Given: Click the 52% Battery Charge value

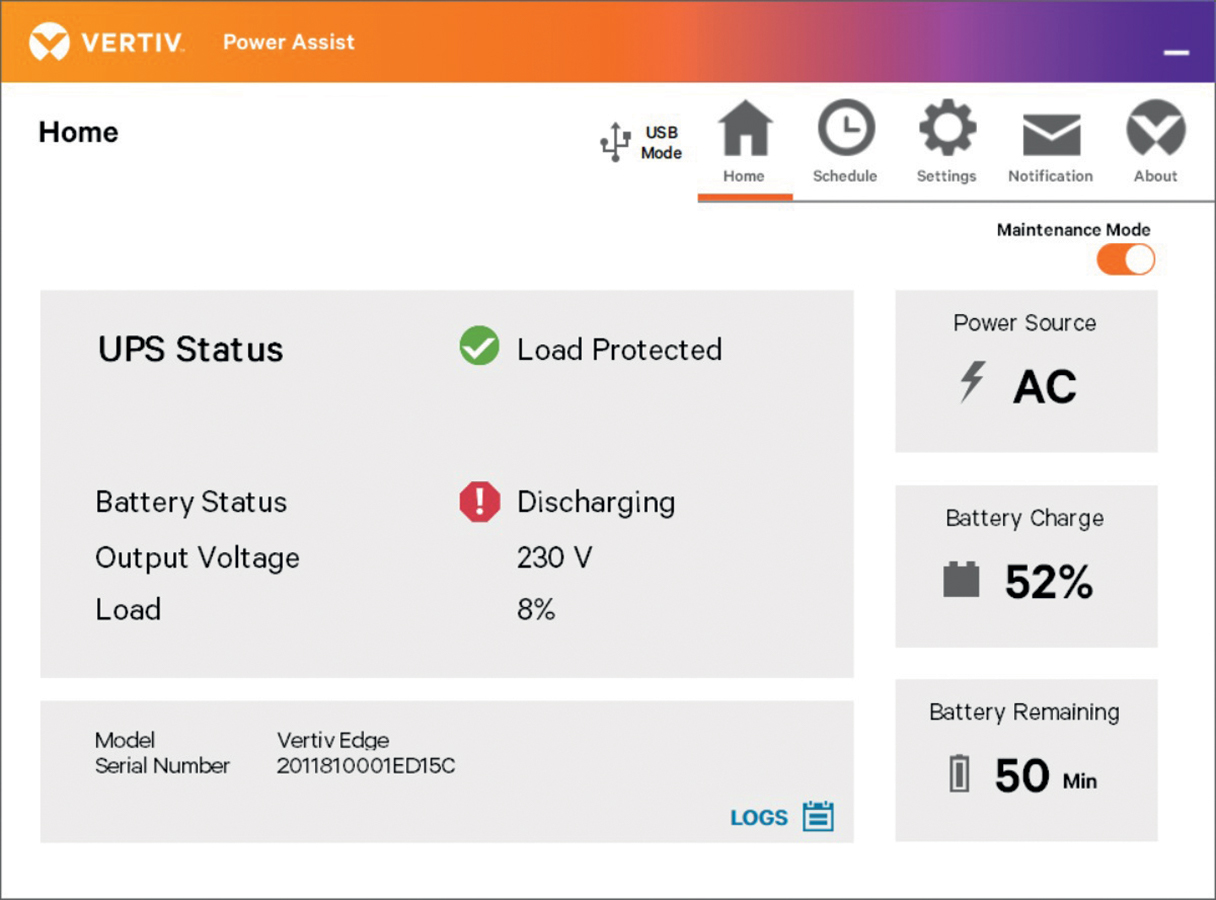Looking at the screenshot, I should pyautogui.click(x=1048, y=582).
